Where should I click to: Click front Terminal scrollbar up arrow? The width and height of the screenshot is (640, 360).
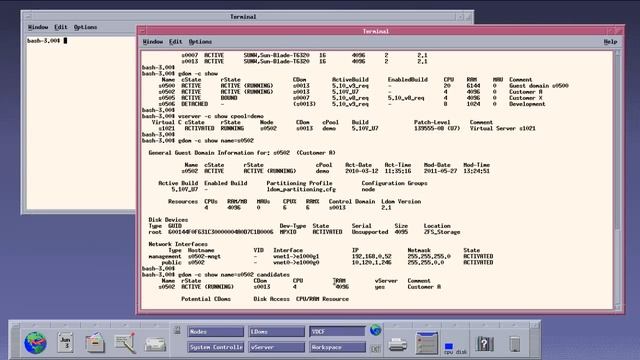point(617,53)
